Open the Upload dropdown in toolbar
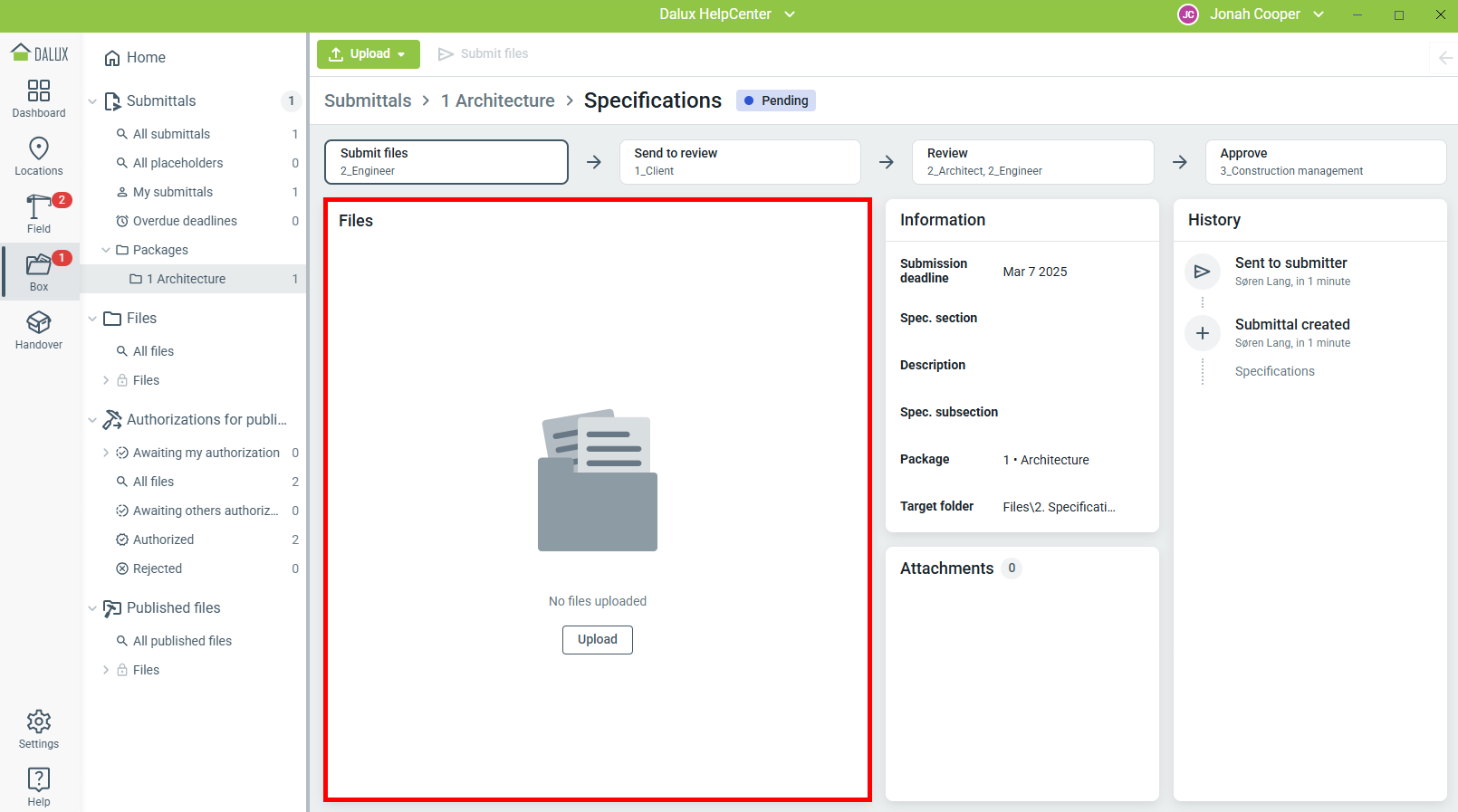Image resolution: width=1458 pixels, height=812 pixels. (x=368, y=54)
